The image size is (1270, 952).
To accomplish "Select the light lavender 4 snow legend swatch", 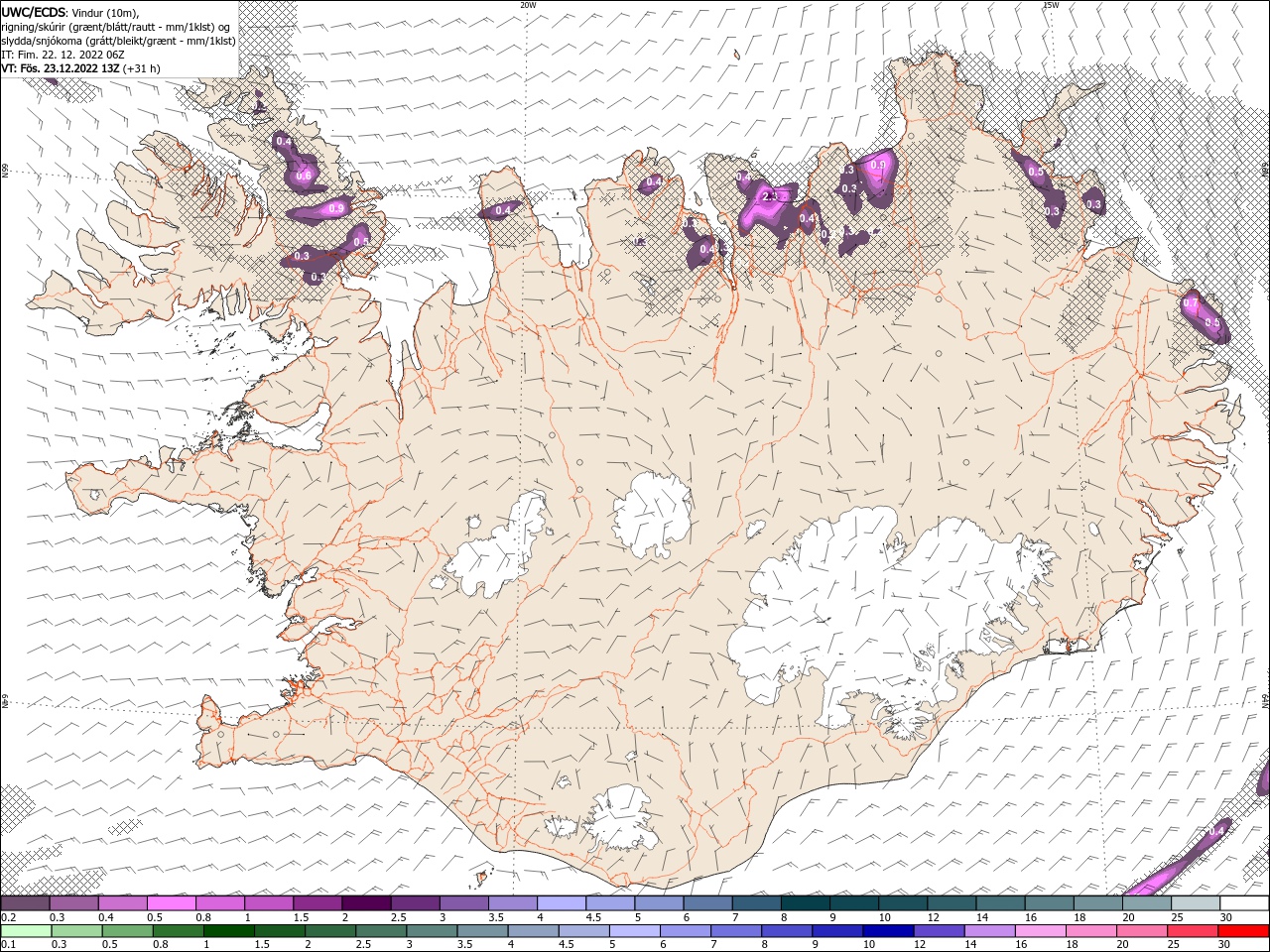I will (x=562, y=903).
